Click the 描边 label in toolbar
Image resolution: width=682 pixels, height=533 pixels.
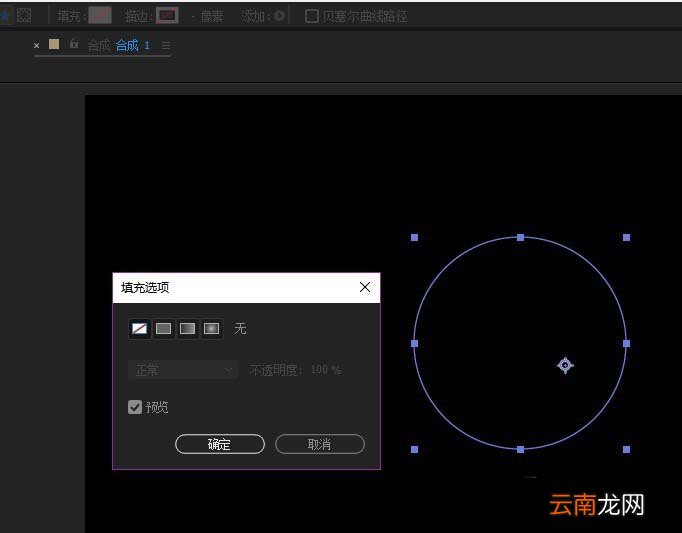[x=137, y=17]
